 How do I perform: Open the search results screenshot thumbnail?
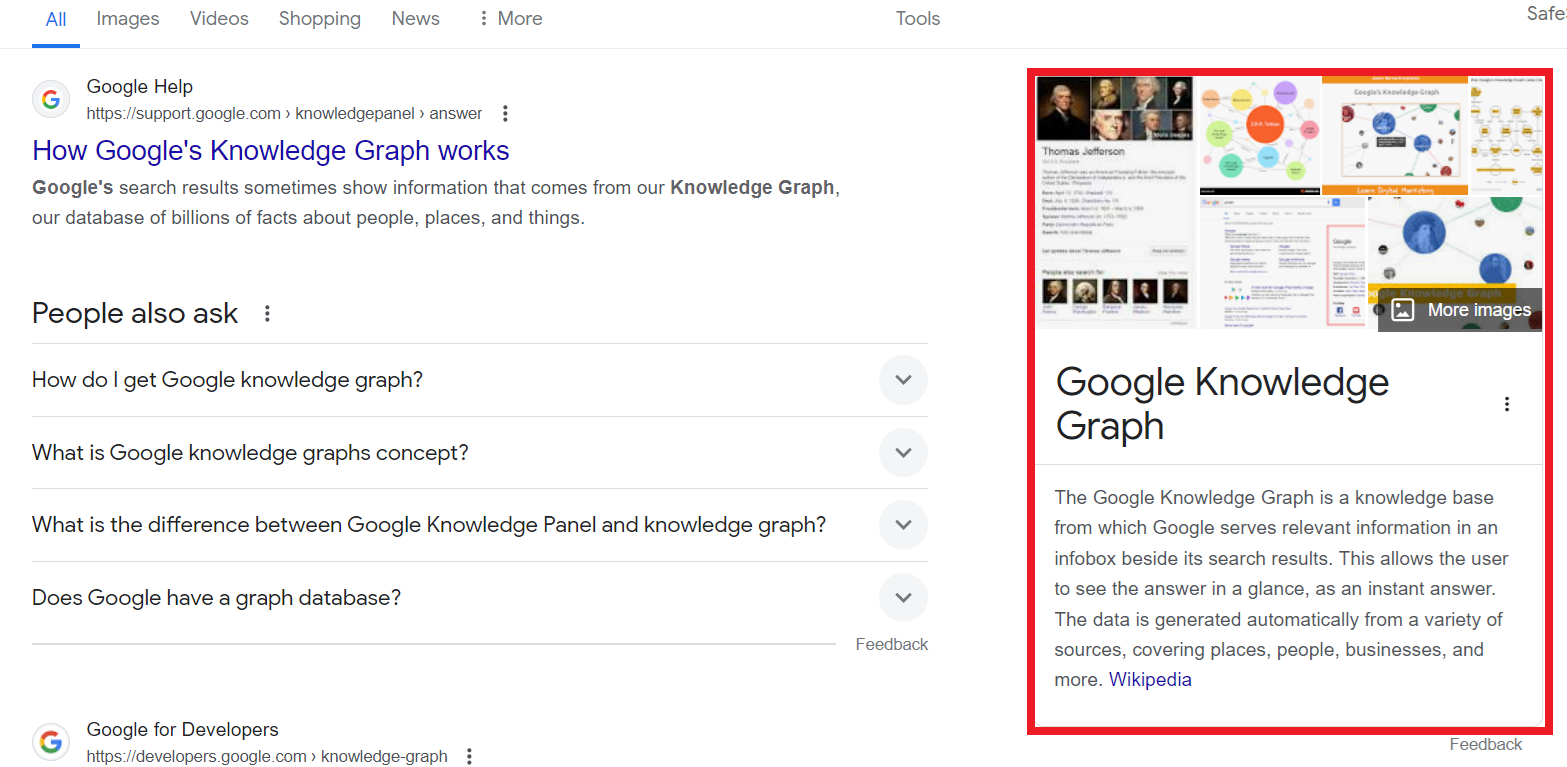click(x=1282, y=263)
